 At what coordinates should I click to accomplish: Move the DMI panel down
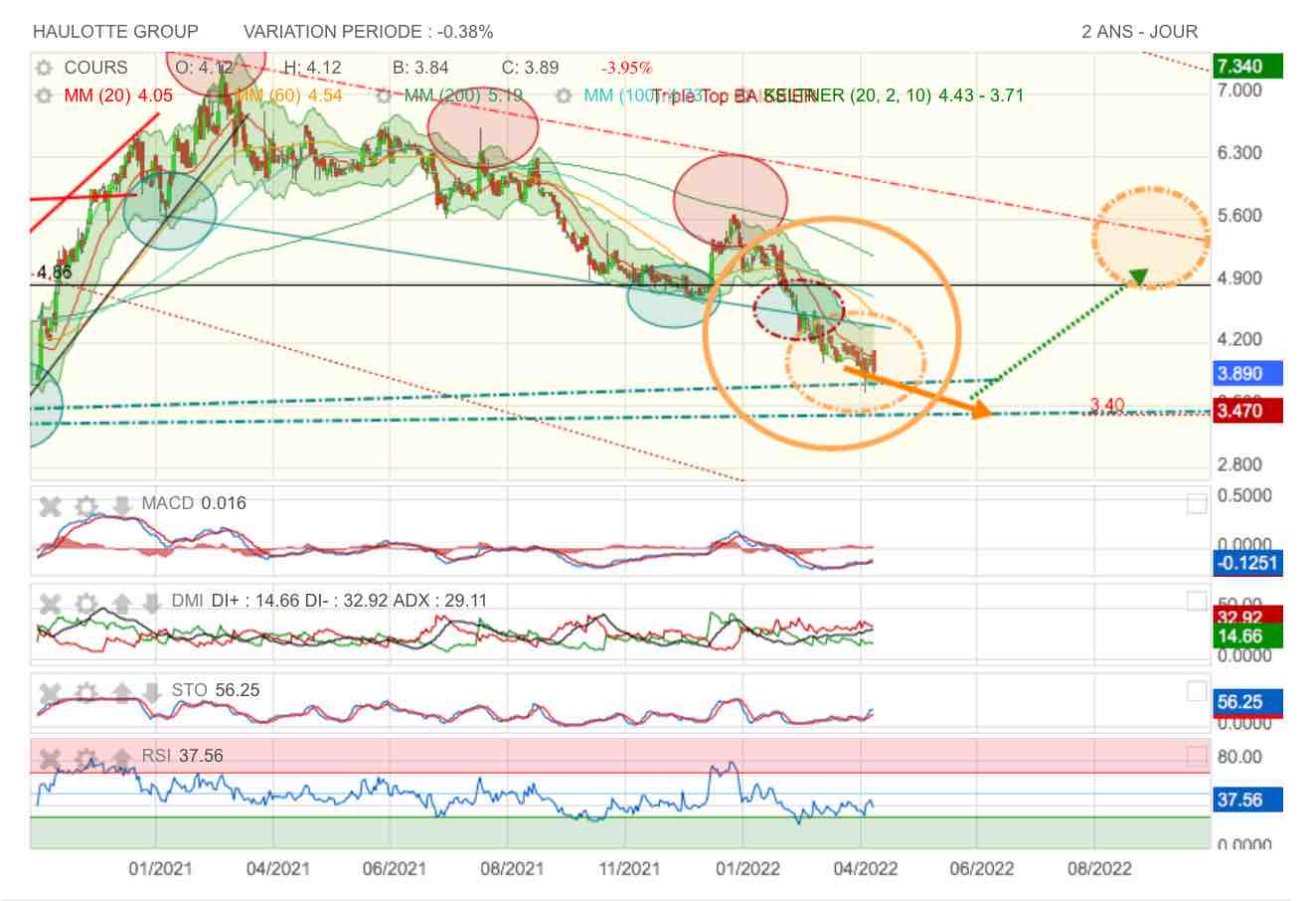tap(151, 604)
